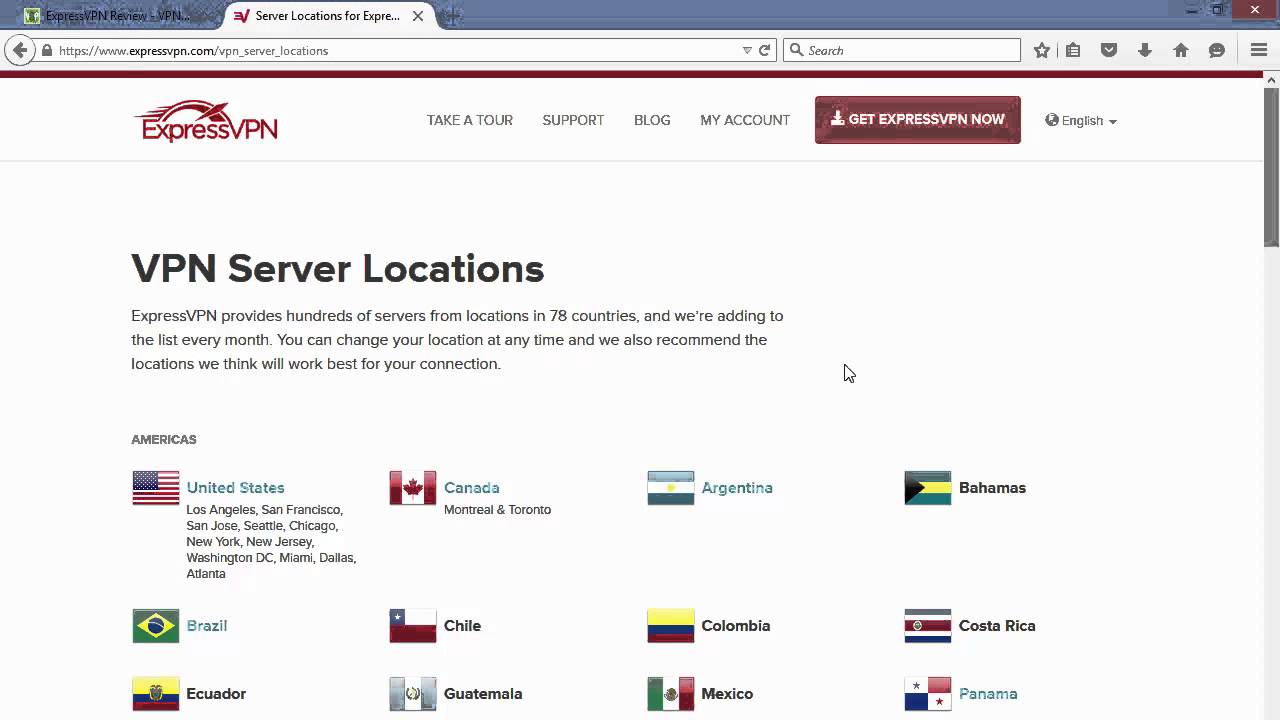The width and height of the screenshot is (1280, 720).
Task: Open the English language dropdown
Action: 1081,120
